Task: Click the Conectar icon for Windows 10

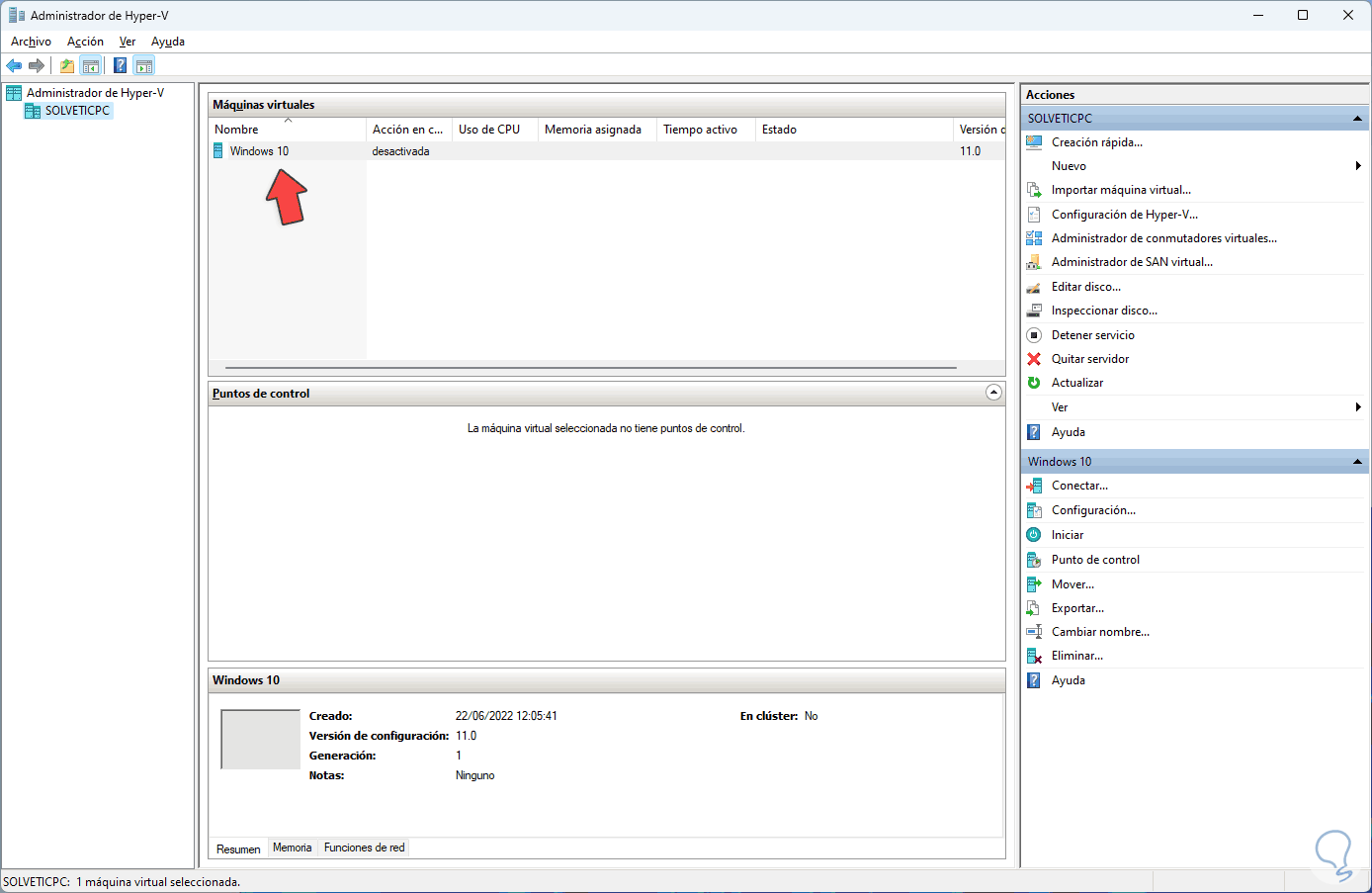Action: click(x=1034, y=486)
